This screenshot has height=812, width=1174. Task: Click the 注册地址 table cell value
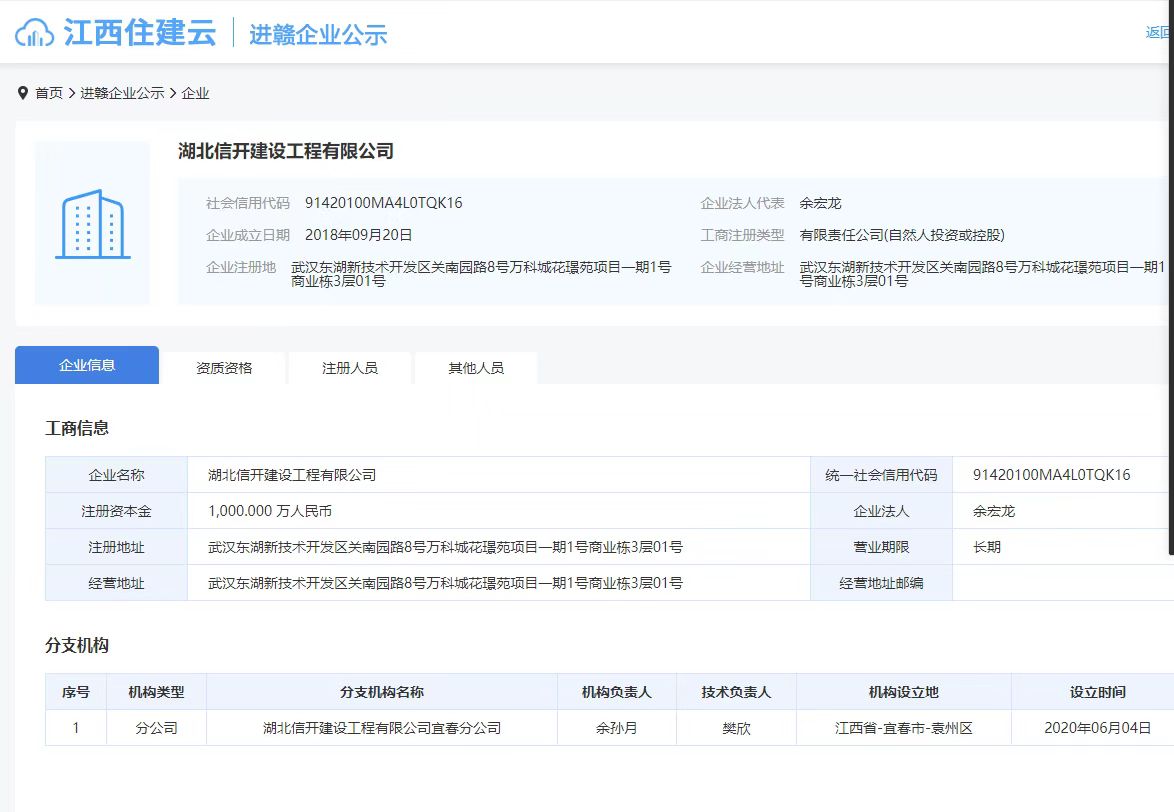pos(445,547)
